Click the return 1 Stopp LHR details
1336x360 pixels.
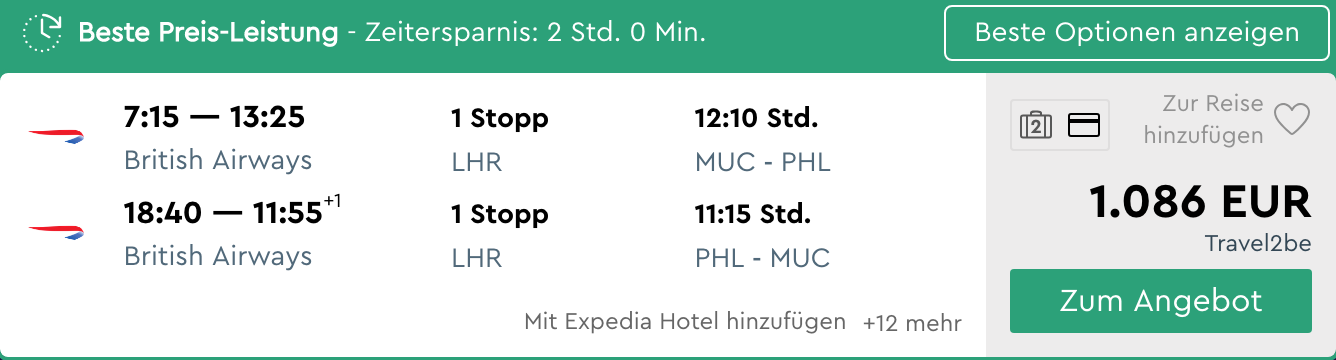click(500, 236)
